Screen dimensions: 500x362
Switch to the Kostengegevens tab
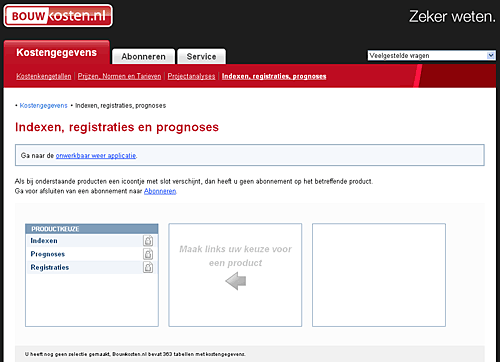pos(57,52)
